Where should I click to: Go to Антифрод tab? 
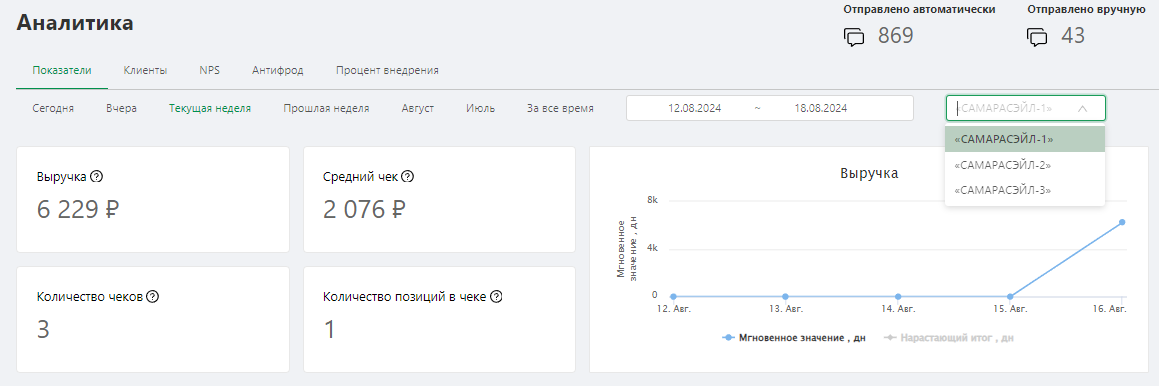coord(278,70)
